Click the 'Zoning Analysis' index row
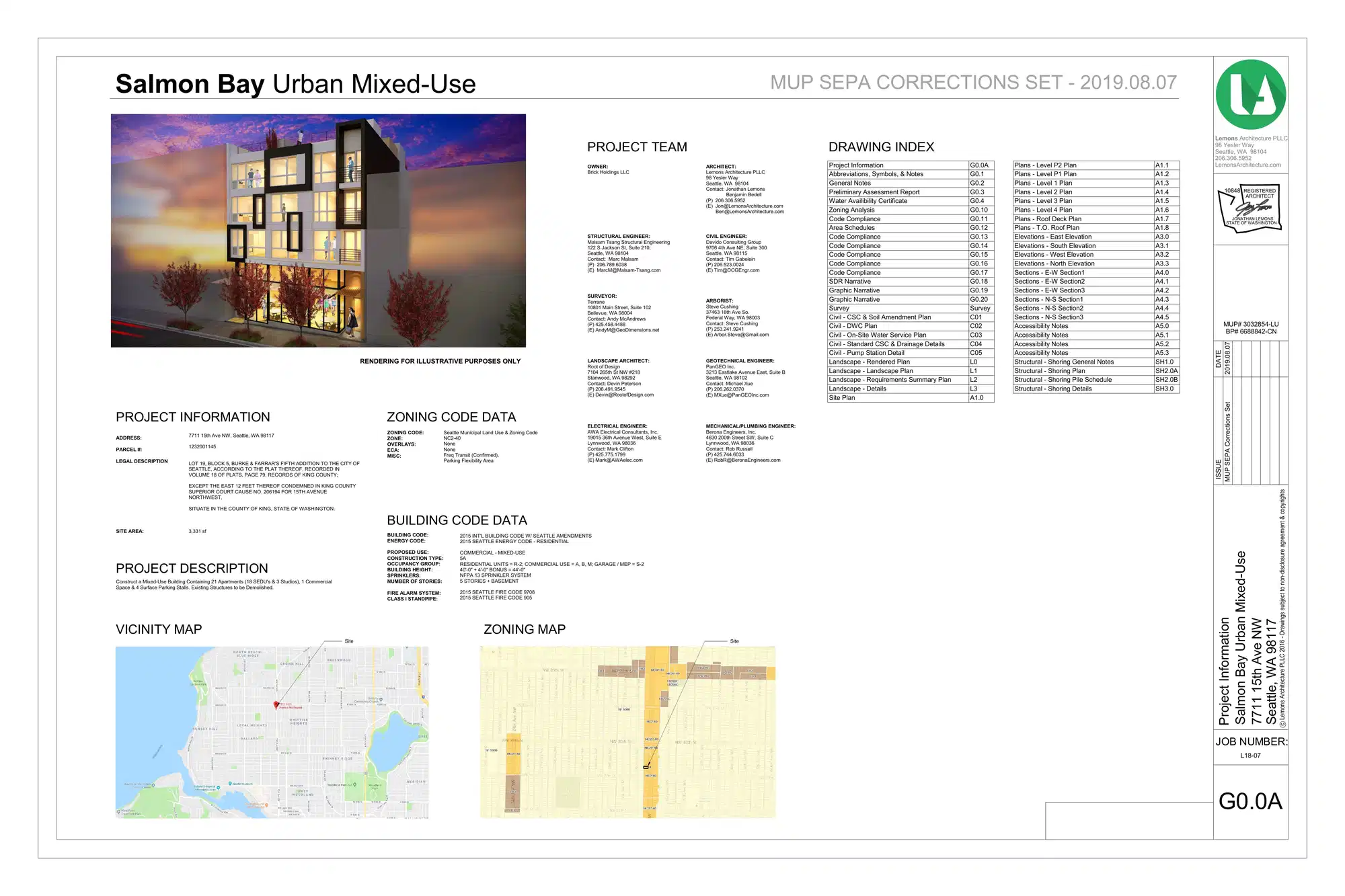The width and height of the screenshot is (1345, 896). (x=911, y=210)
